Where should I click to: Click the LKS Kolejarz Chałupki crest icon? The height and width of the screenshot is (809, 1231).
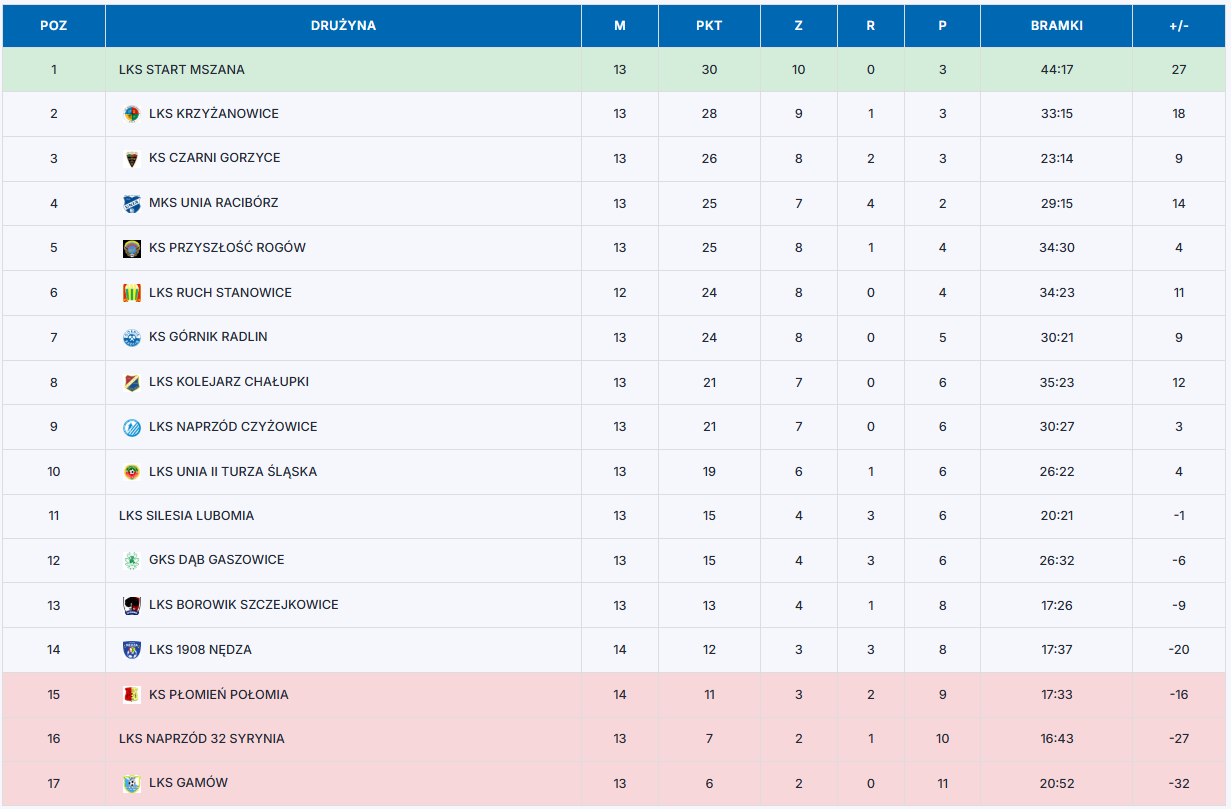131,382
